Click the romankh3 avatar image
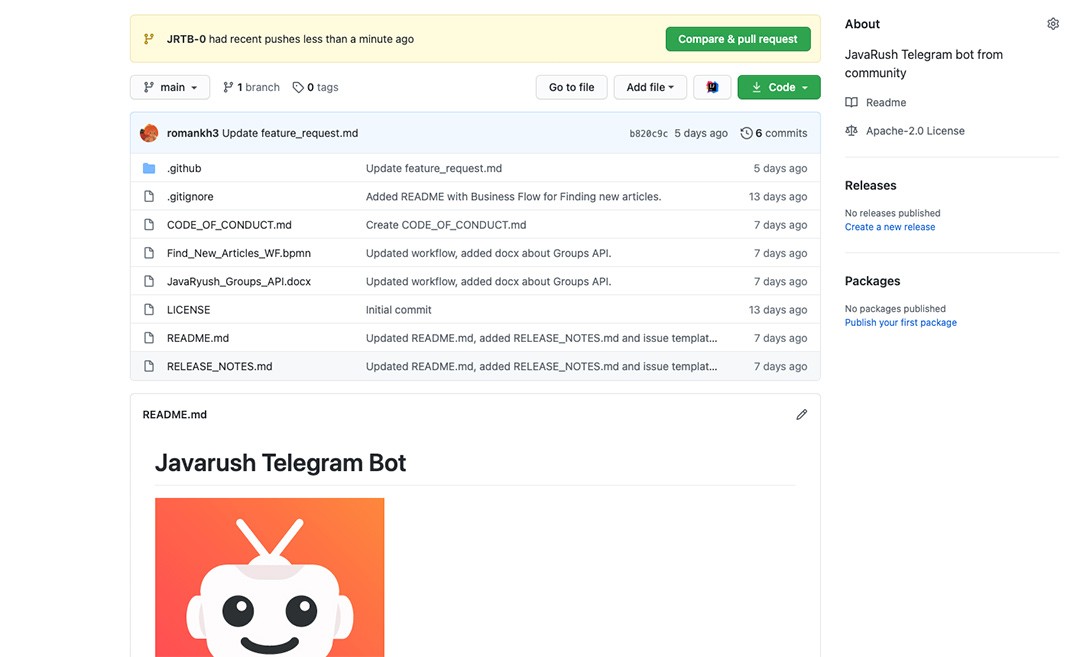The image size is (1080, 657). click(149, 133)
